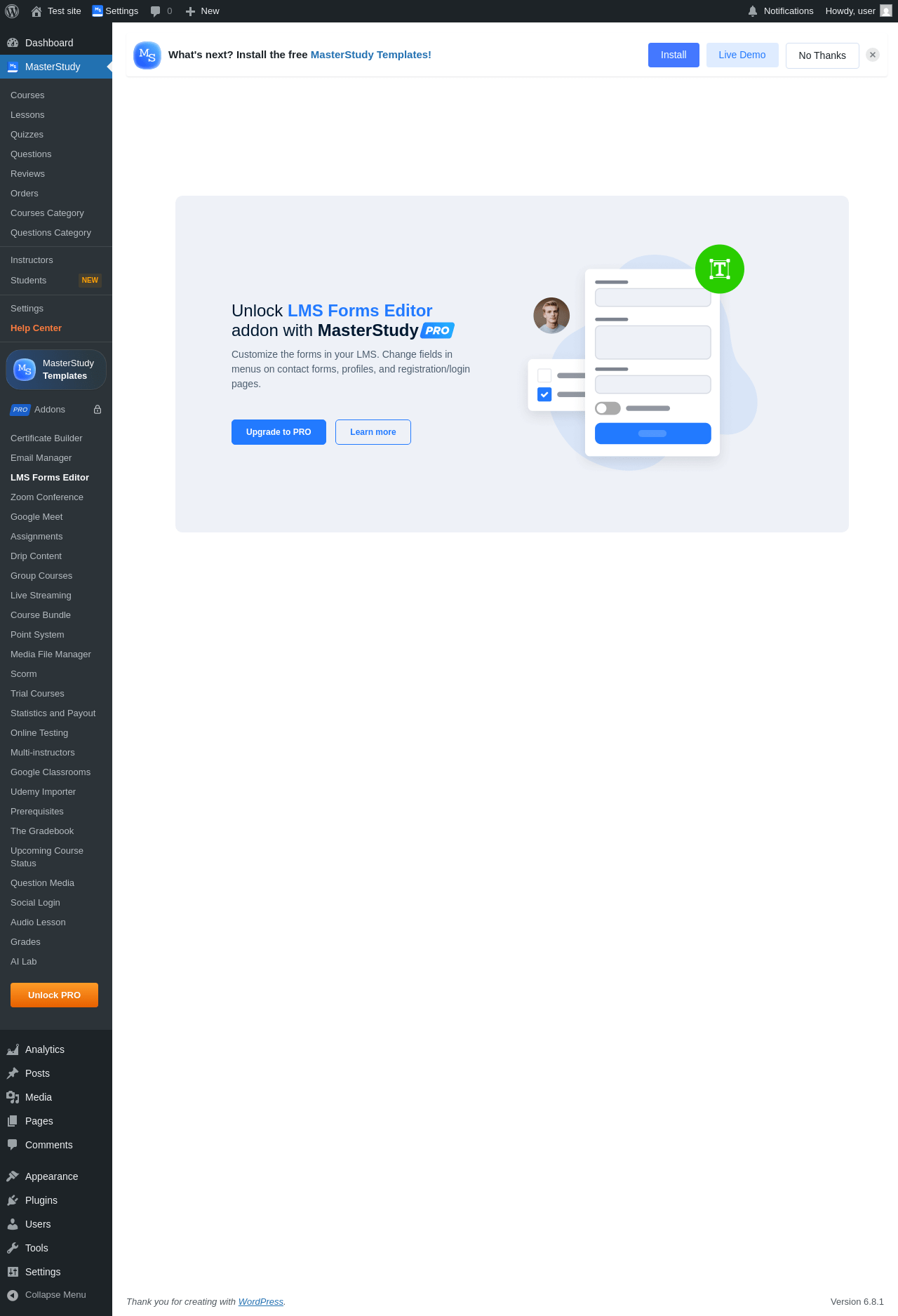Follow the WordPress link in footer
This screenshot has width=898, height=1316.
point(261,1302)
